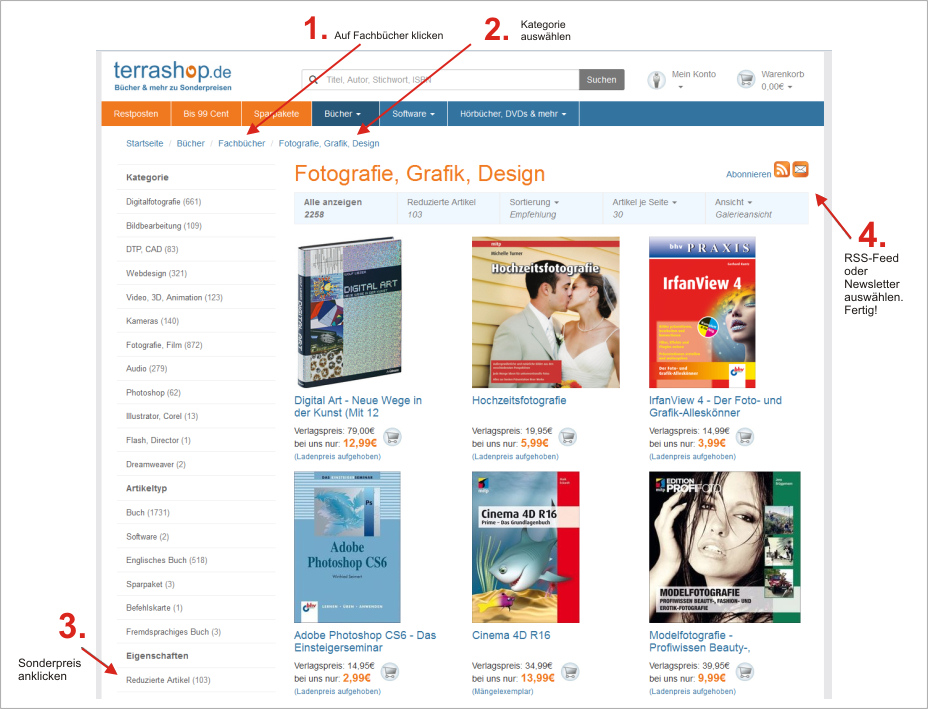Select Digitalfotografie (661) category
The width and height of the screenshot is (928, 709).
pos(163,202)
